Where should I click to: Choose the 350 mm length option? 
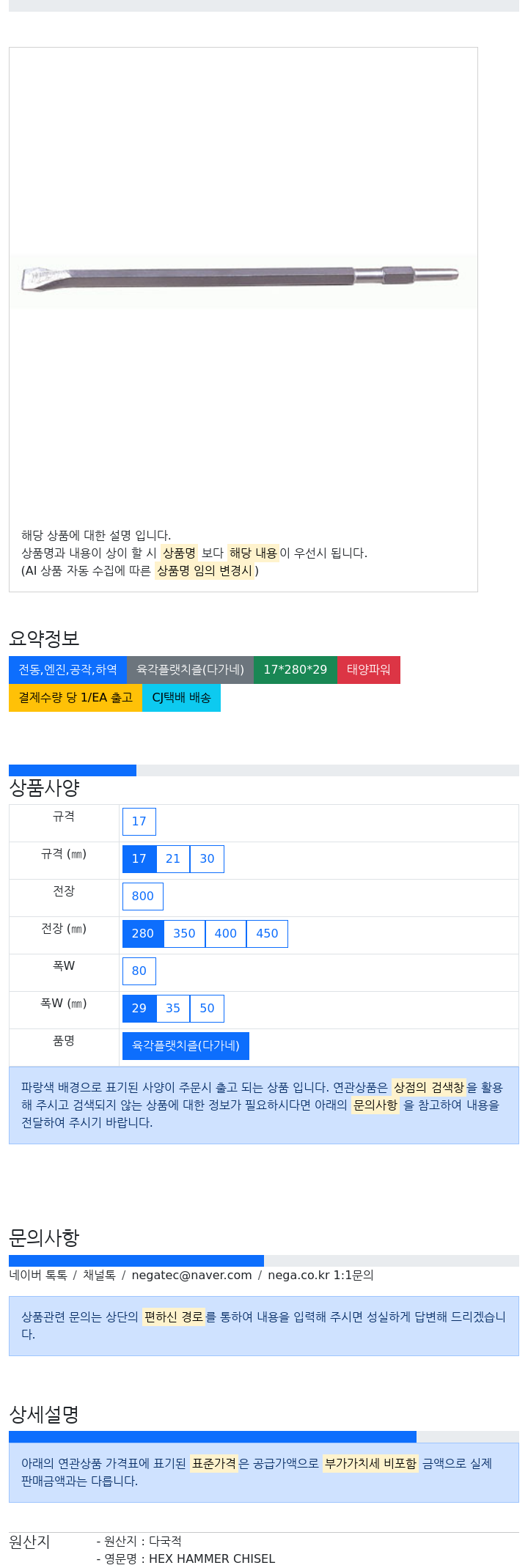tap(184, 934)
